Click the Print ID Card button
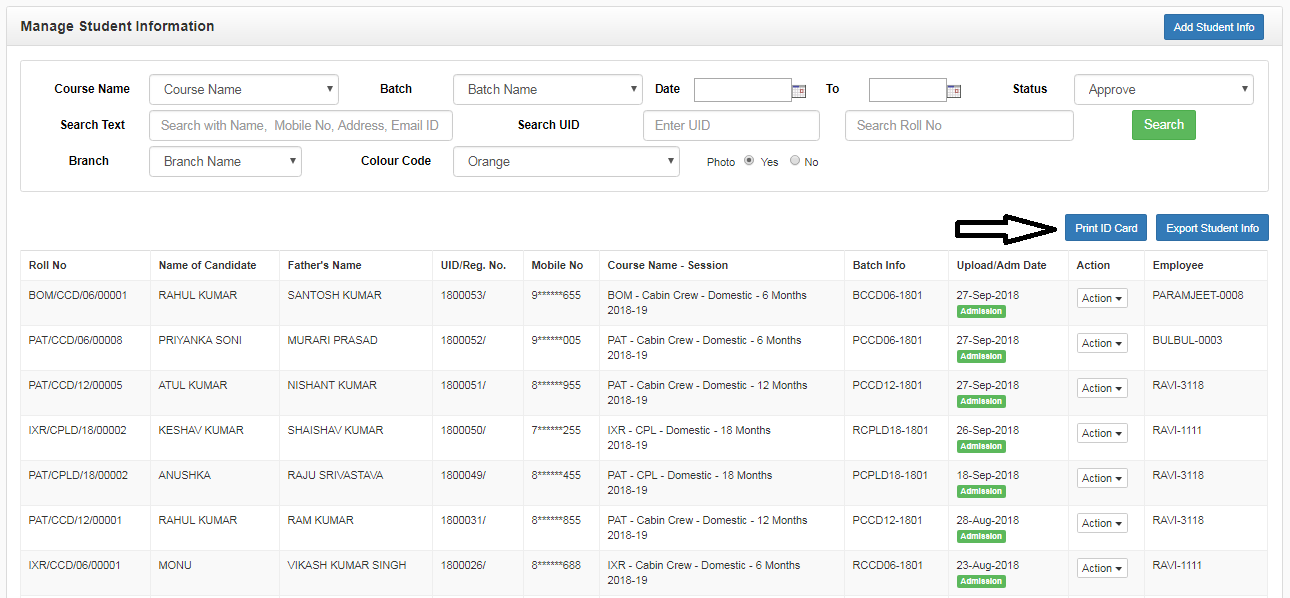Screen dimensions: 1290x598 pos(1106,228)
